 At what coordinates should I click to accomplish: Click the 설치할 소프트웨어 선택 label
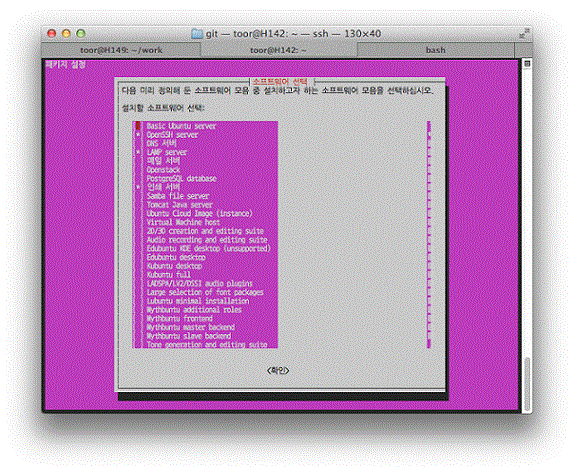(x=163, y=108)
